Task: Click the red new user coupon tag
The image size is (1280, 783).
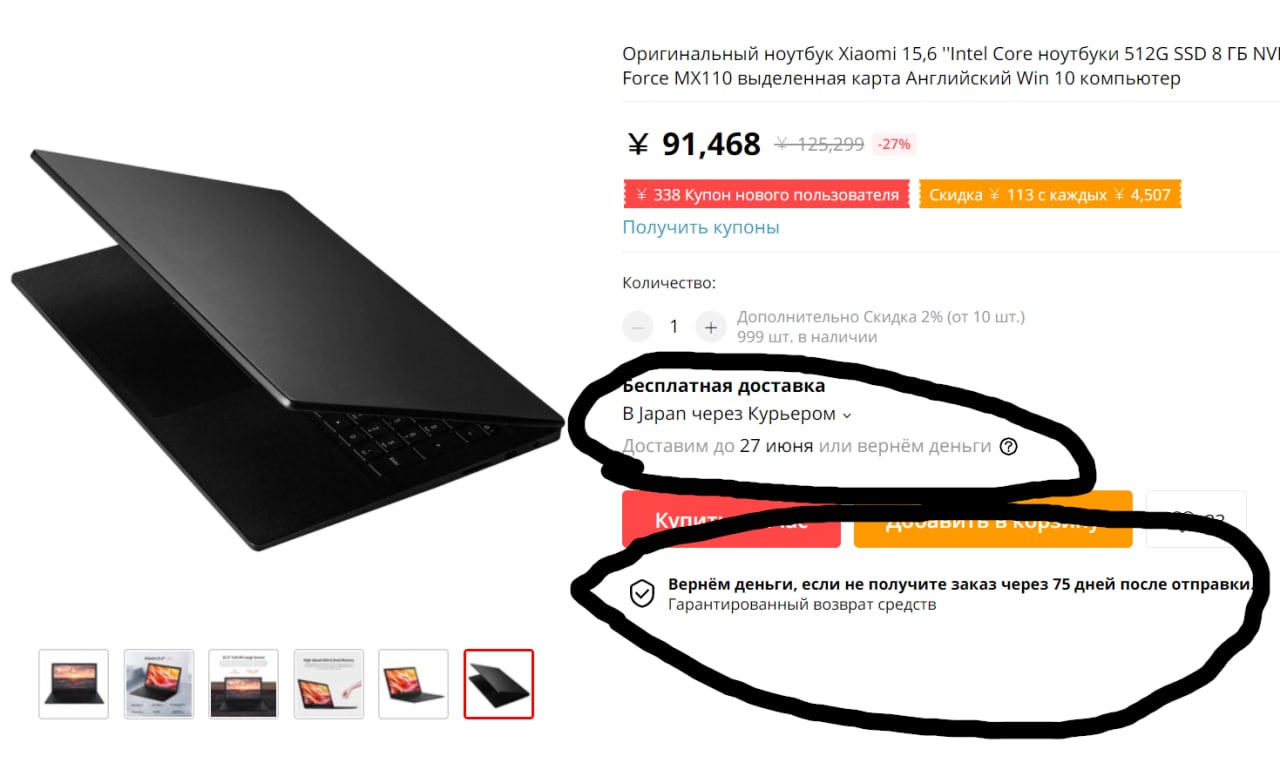Action: coord(767,194)
